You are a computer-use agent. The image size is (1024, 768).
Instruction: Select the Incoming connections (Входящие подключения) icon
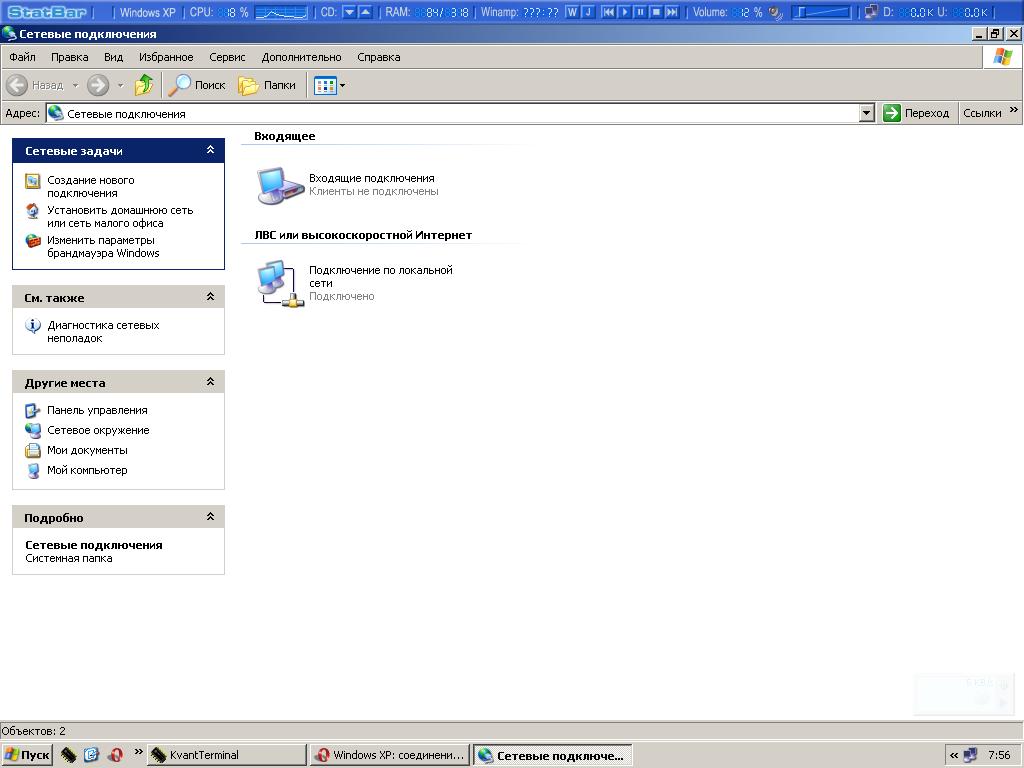coord(280,185)
